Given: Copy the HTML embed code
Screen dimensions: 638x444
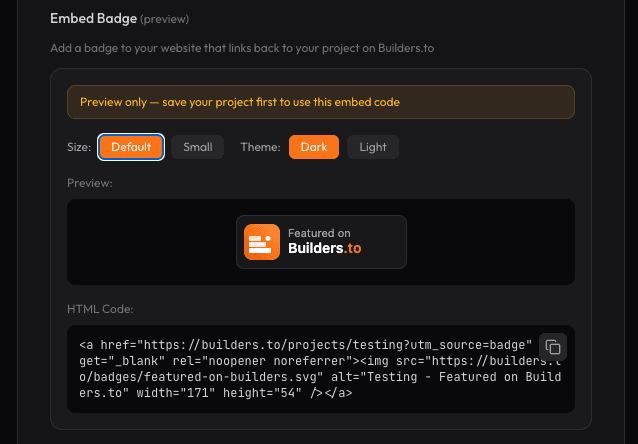Looking at the screenshot, I should pos(553,347).
